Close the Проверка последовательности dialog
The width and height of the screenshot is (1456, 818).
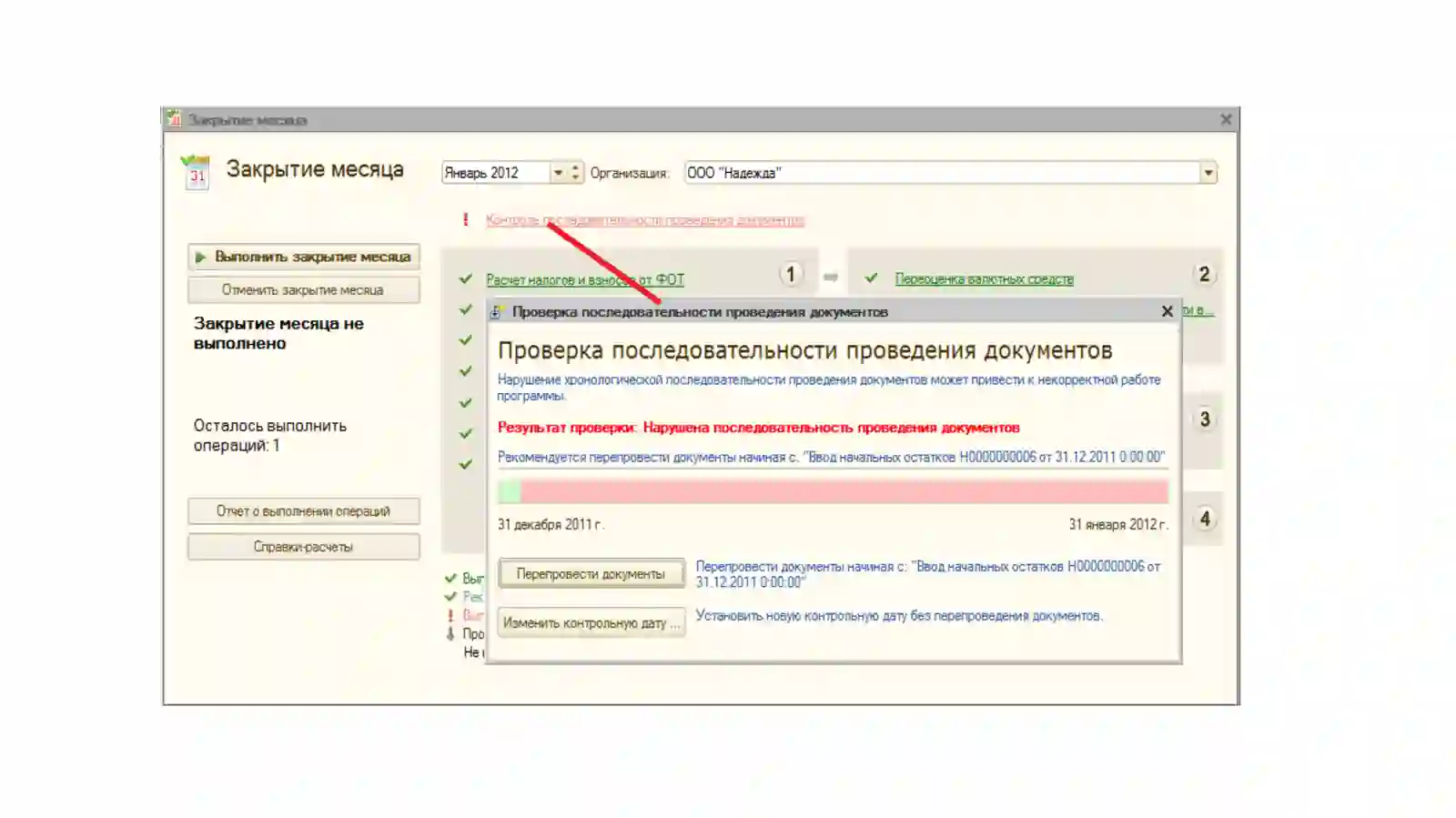point(1167,312)
